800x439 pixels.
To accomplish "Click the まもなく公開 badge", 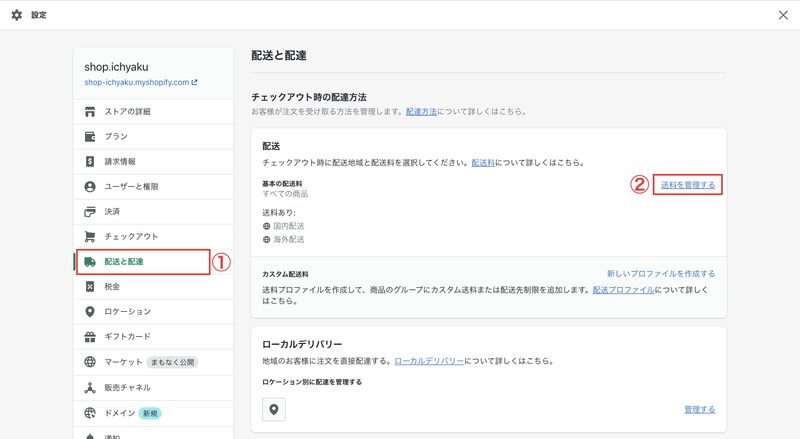I will point(172,362).
